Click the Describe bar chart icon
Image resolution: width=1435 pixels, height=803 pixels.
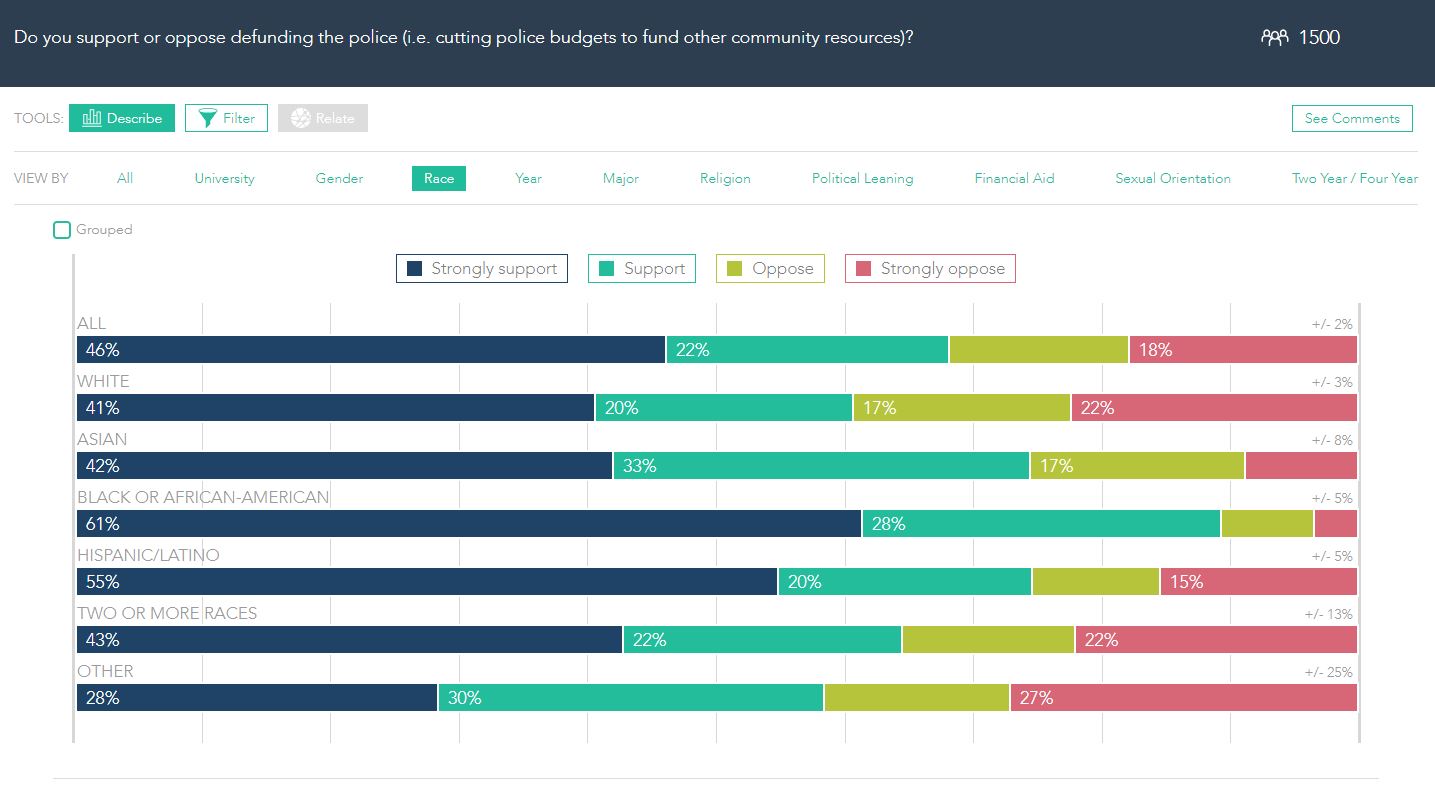tap(92, 118)
